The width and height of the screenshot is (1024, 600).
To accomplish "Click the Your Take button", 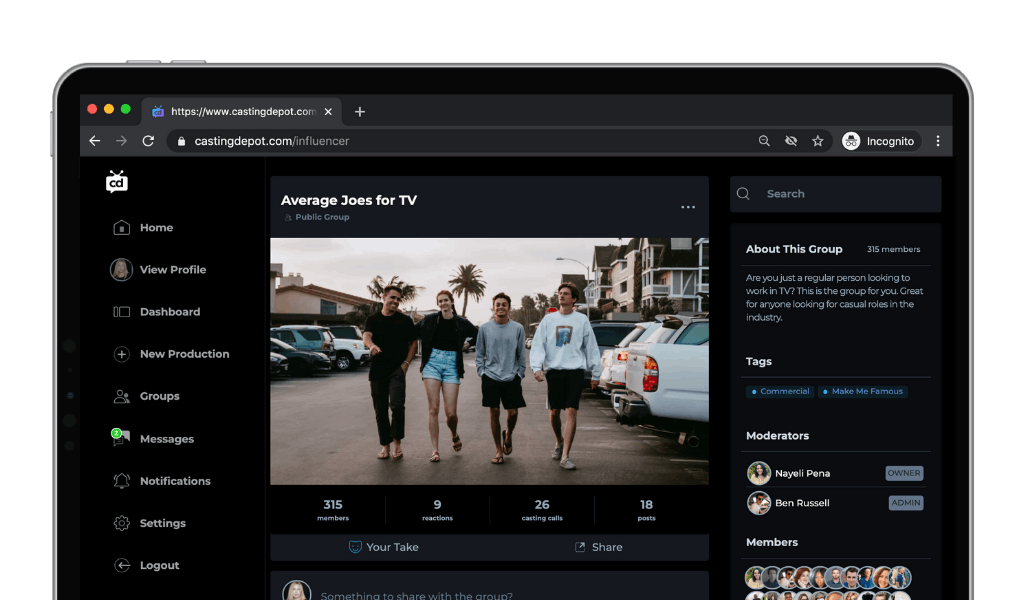I will (x=383, y=547).
